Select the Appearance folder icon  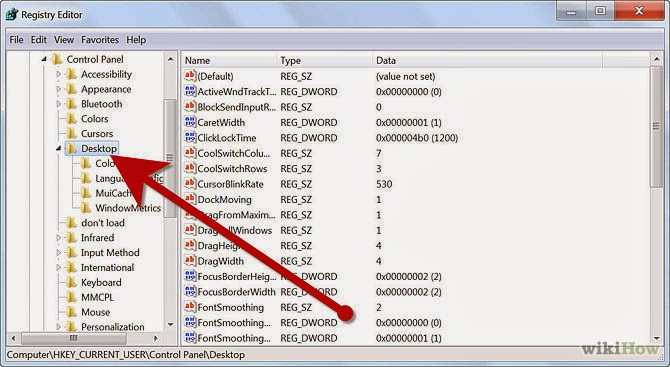tap(71, 89)
